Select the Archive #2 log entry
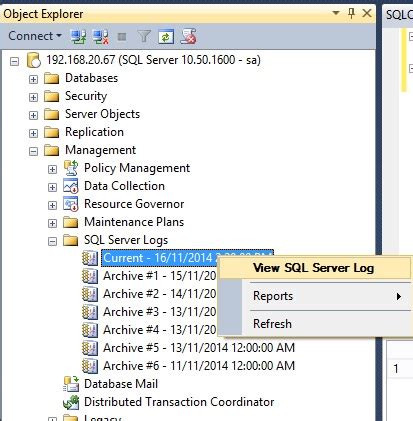The height and width of the screenshot is (421, 413). [x=160, y=294]
